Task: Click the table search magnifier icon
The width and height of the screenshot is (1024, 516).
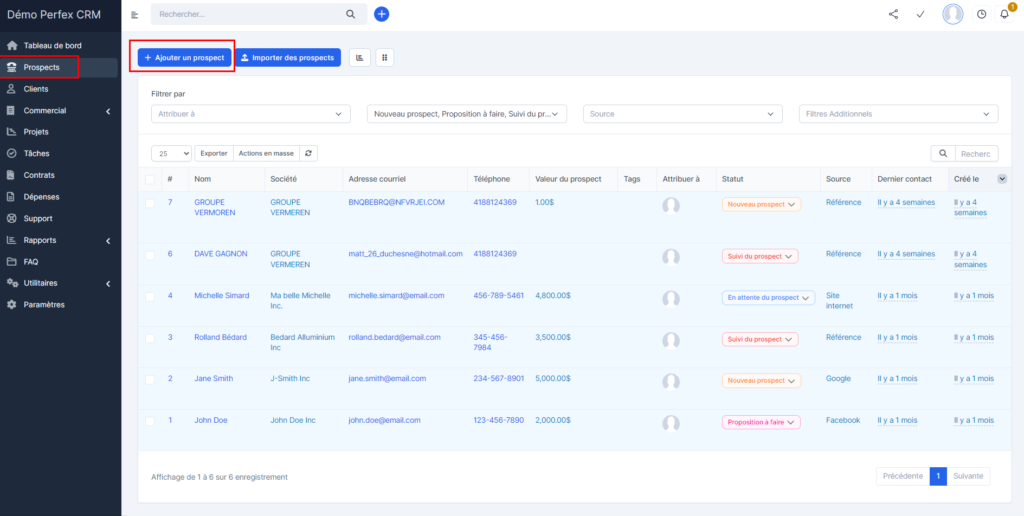Action: pyautogui.click(x=942, y=153)
